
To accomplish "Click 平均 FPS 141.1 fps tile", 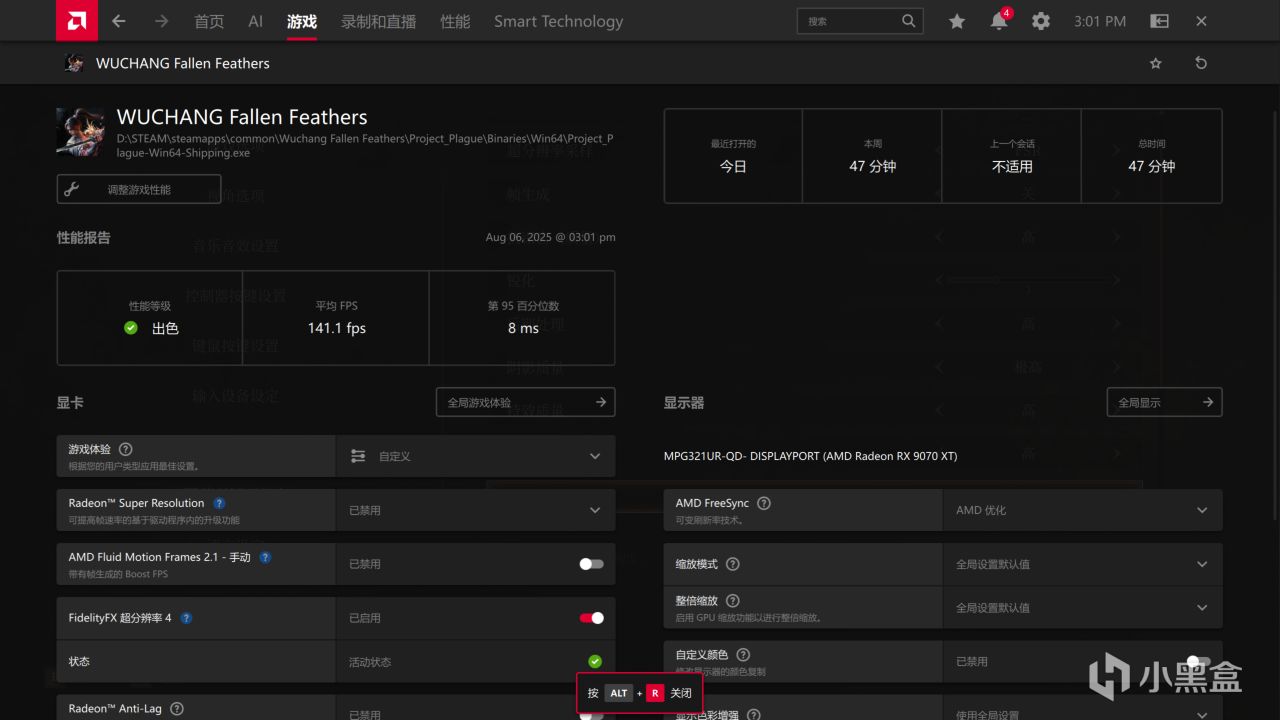I will (x=336, y=318).
